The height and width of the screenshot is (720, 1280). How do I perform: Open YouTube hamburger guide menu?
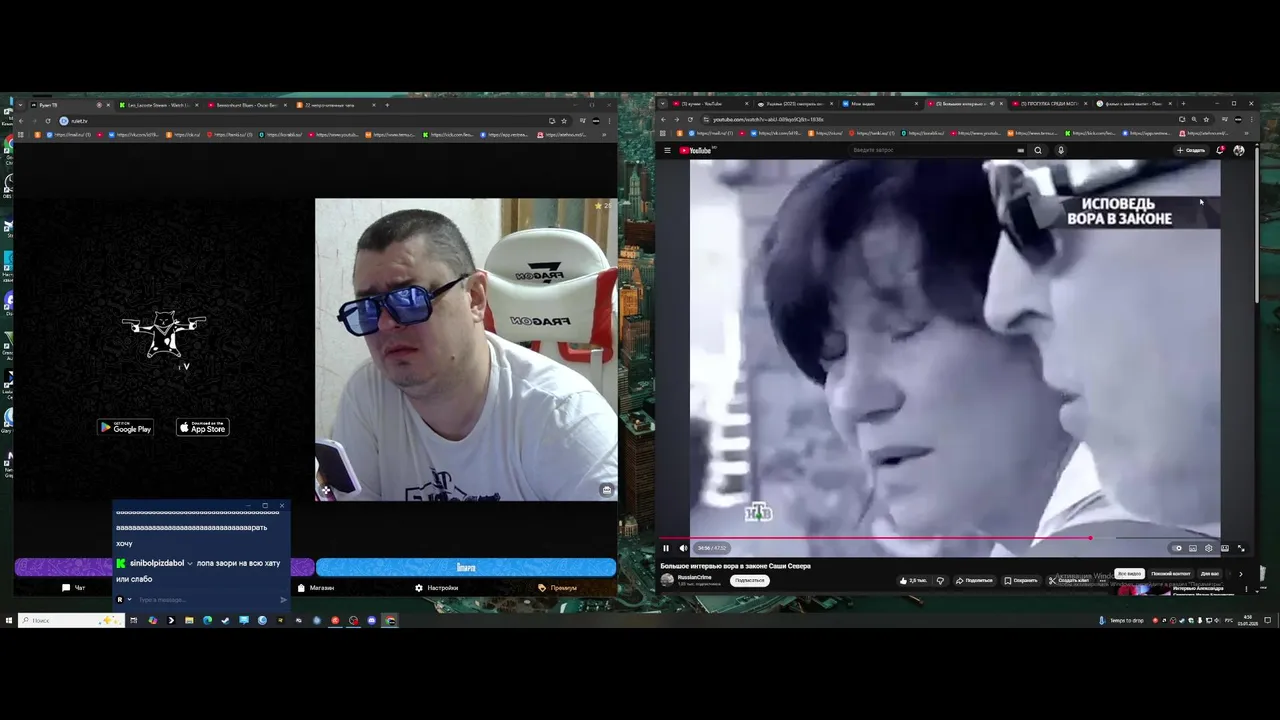(667, 150)
